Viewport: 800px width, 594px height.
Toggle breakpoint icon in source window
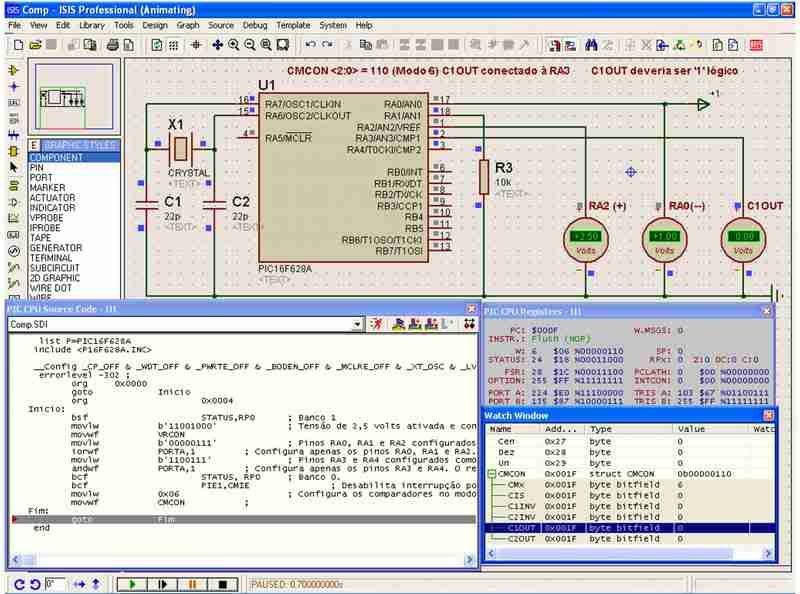pos(469,324)
